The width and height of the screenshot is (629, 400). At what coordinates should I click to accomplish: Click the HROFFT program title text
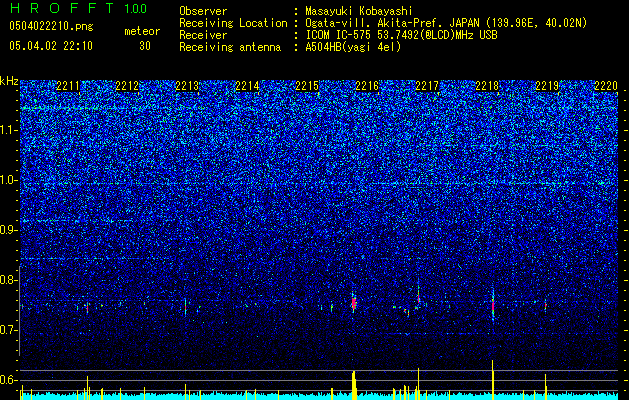pyautogui.click(x=62, y=8)
